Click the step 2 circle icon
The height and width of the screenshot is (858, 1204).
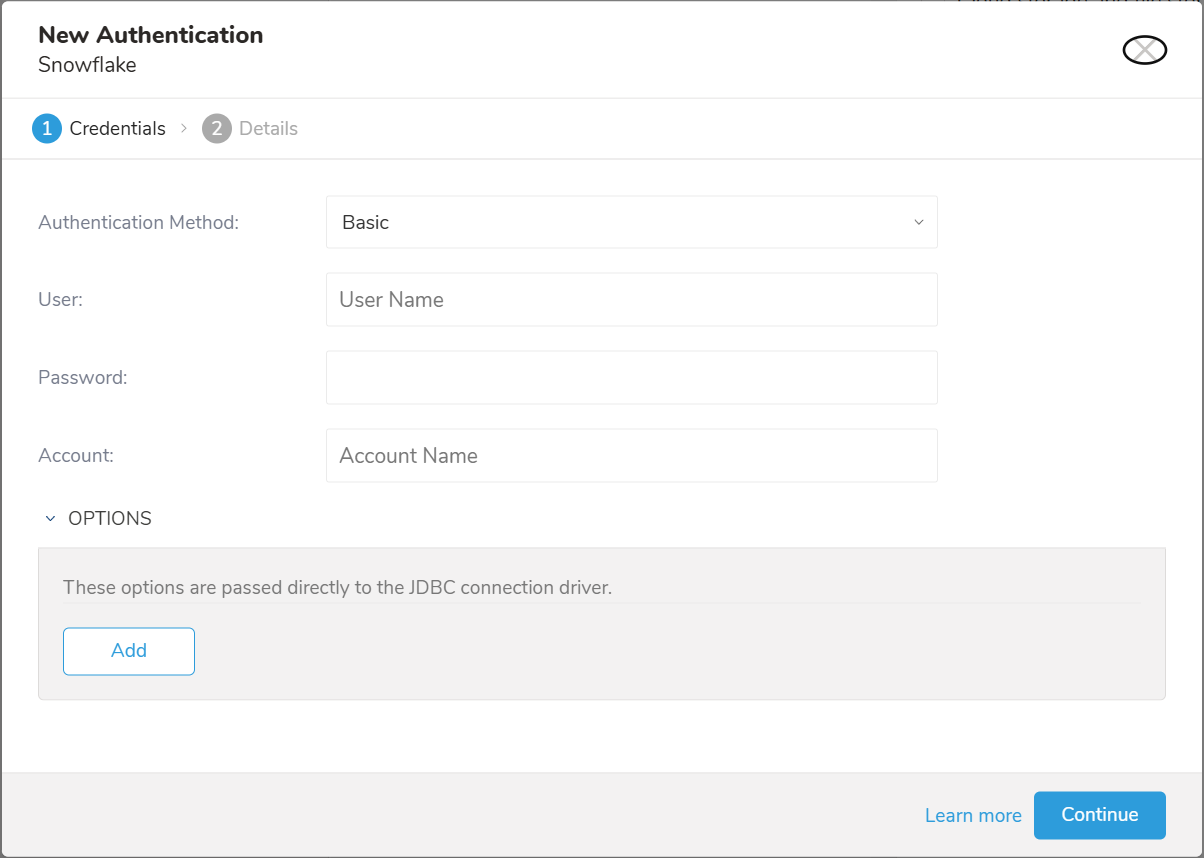coord(217,129)
